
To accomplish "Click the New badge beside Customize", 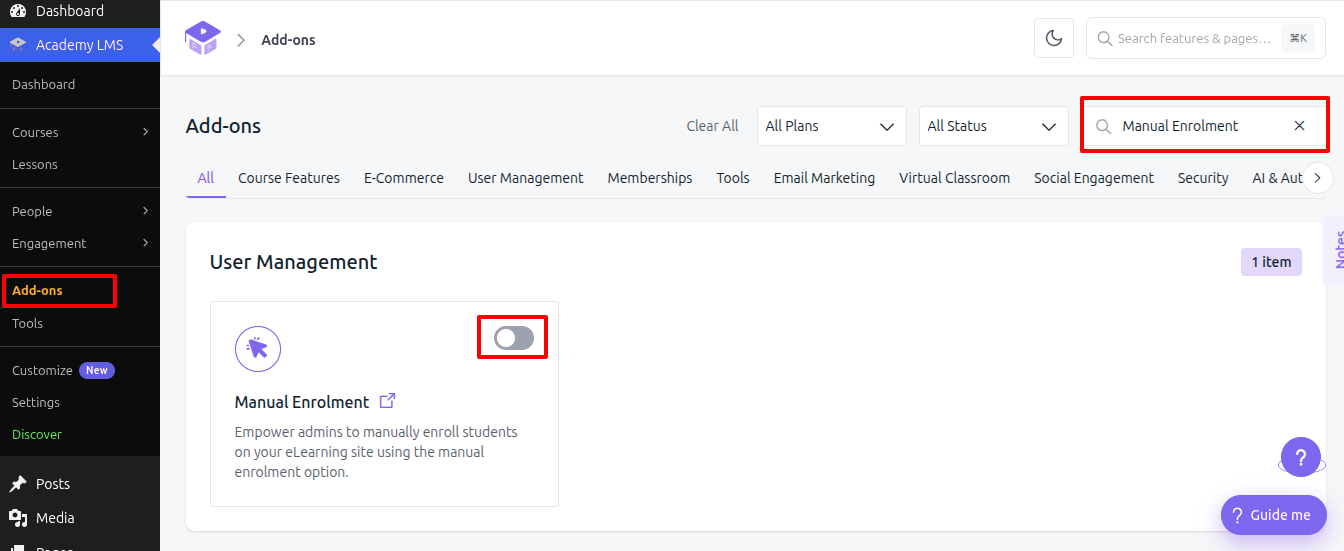I will [x=97, y=370].
